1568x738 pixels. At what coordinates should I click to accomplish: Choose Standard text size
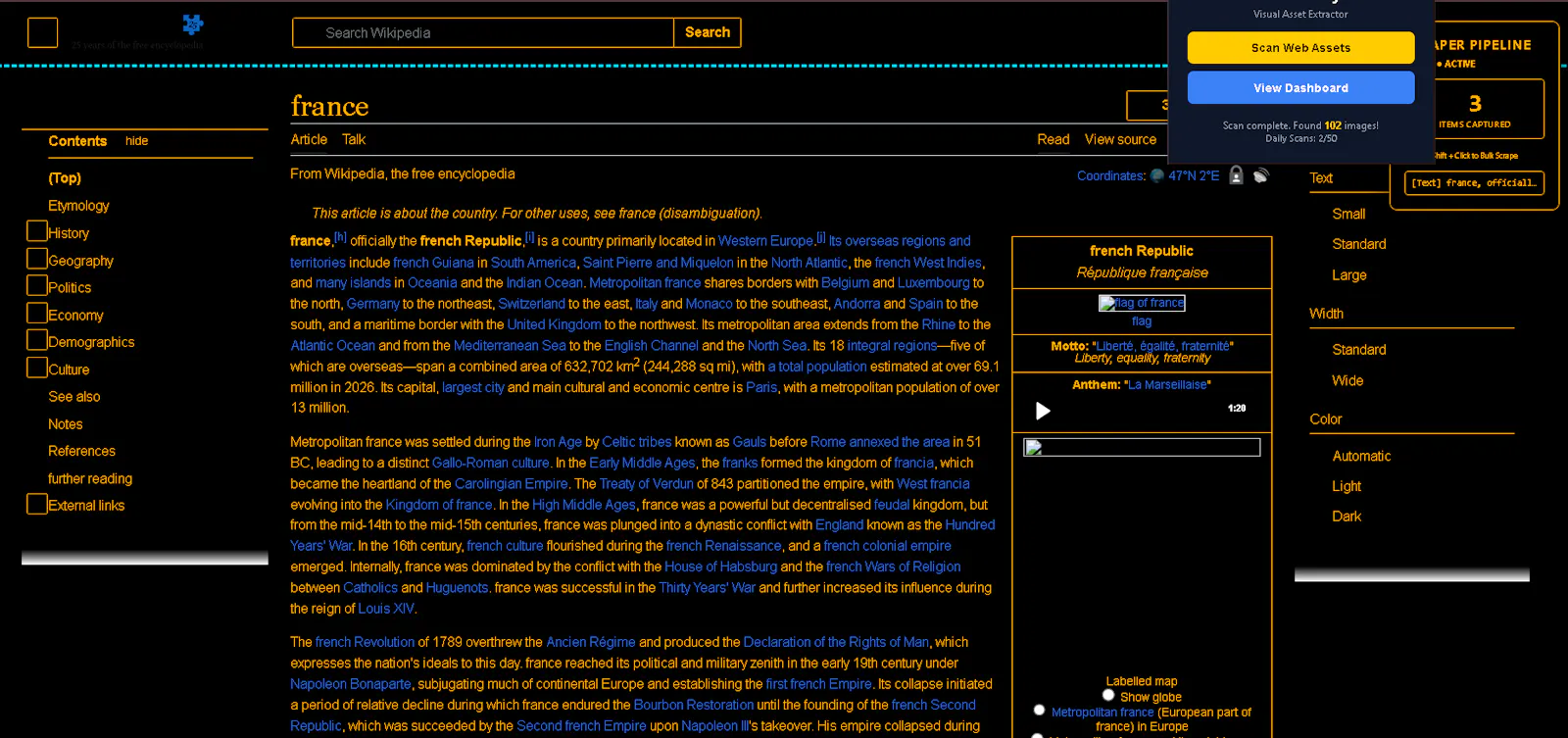[x=1359, y=244]
